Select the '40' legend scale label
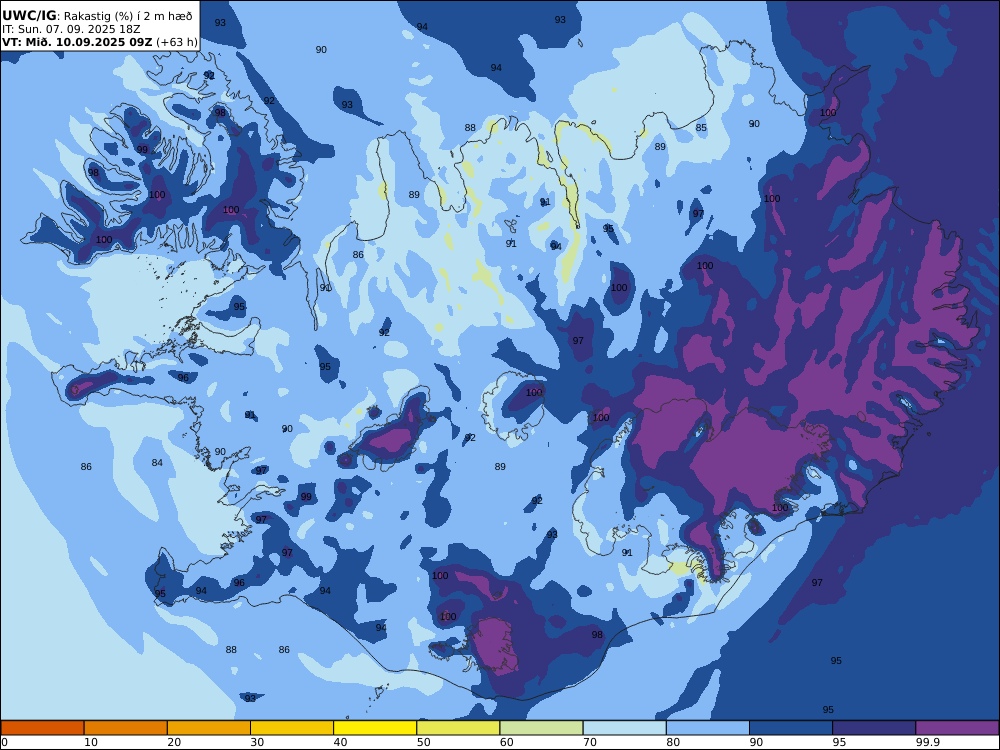The image size is (1000, 750). (341, 742)
